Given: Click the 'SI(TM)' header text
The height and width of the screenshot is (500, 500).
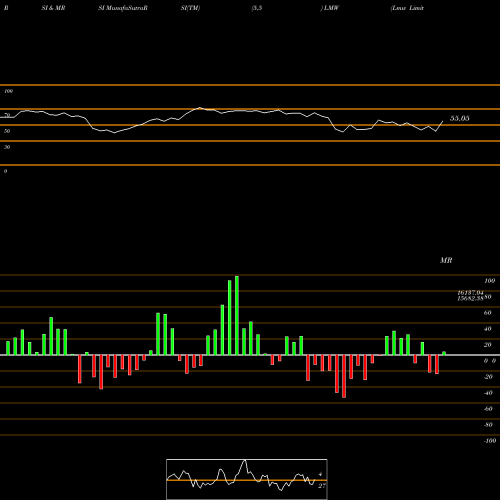Looking at the screenshot, I should pos(190,8).
